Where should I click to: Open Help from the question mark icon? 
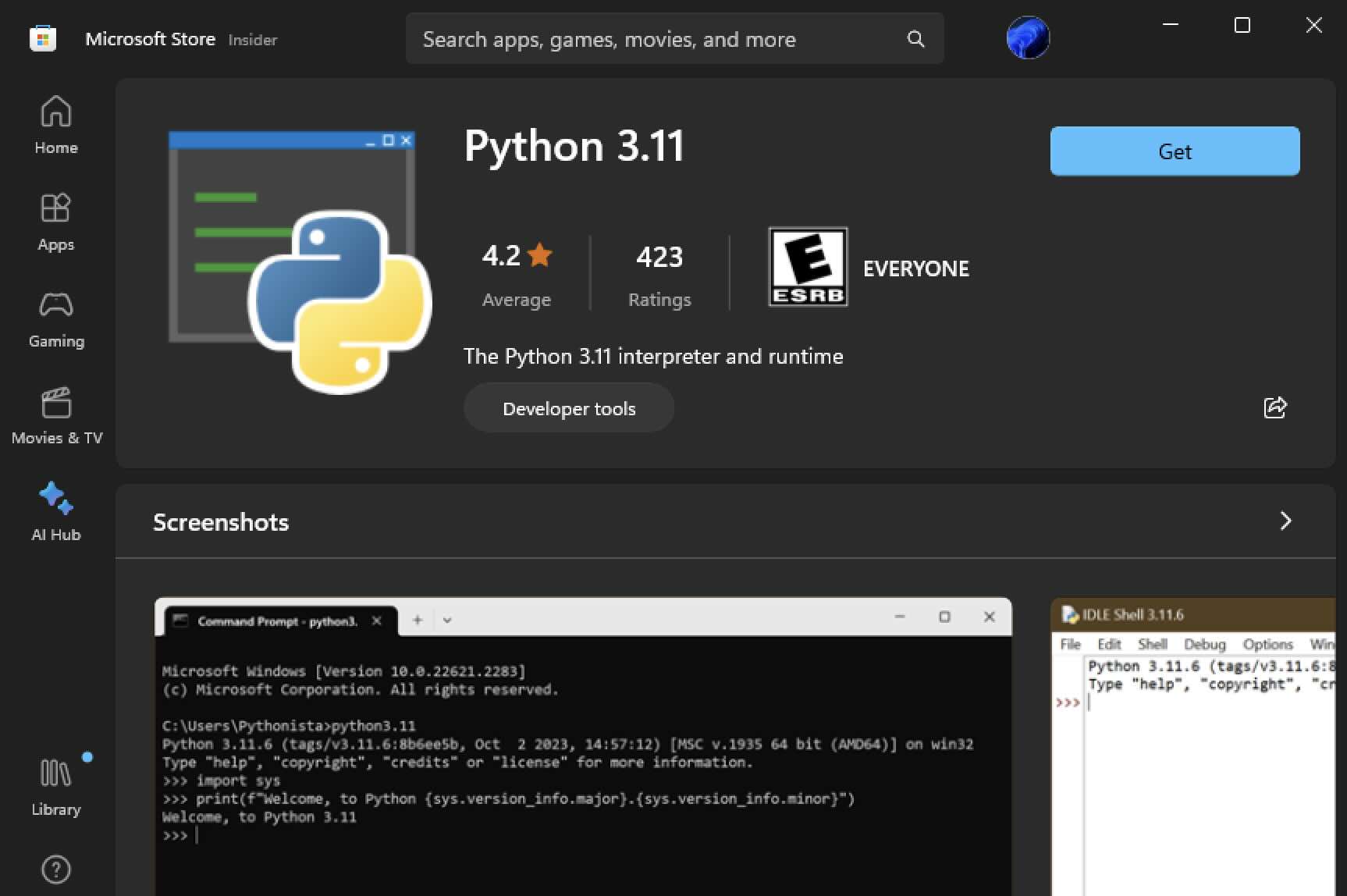(56, 869)
